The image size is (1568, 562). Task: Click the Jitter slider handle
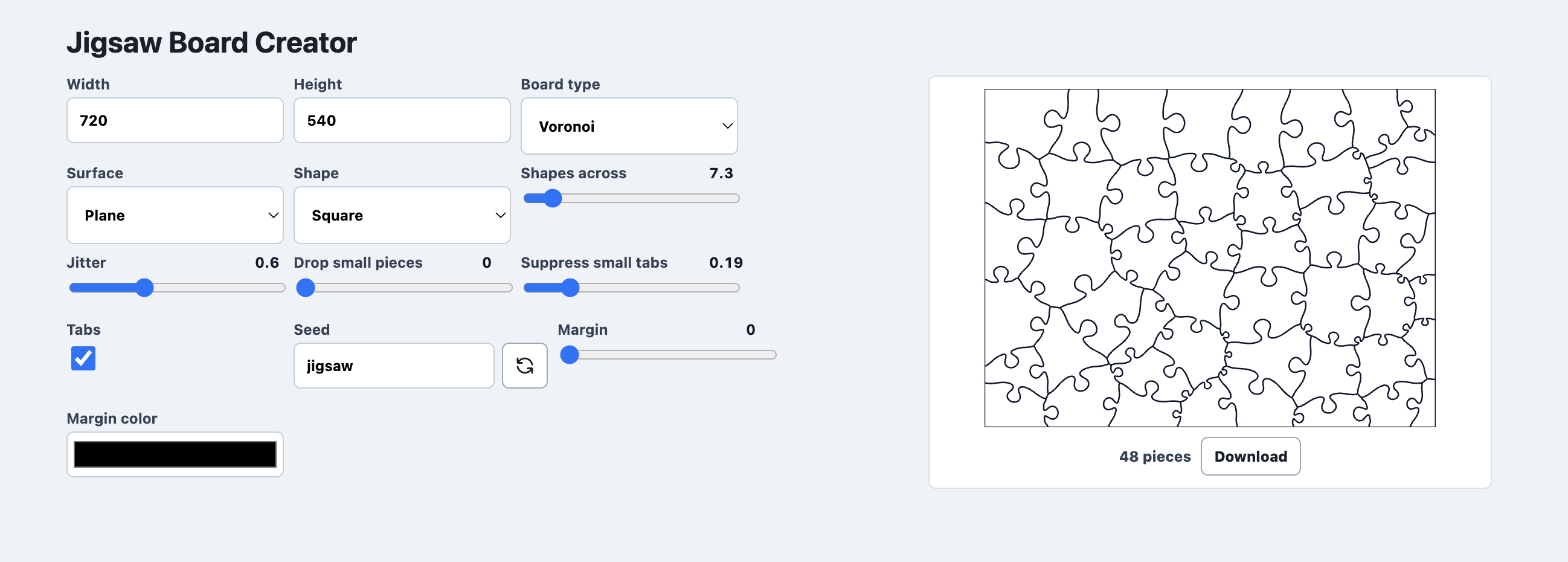coord(144,288)
